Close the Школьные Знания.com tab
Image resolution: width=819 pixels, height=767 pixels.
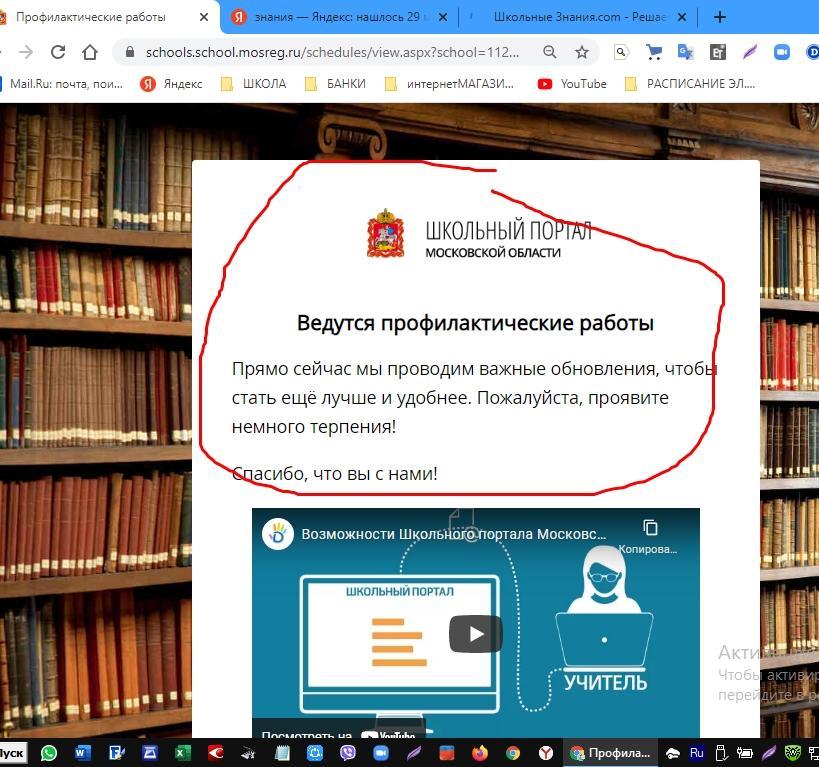(682, 17)
